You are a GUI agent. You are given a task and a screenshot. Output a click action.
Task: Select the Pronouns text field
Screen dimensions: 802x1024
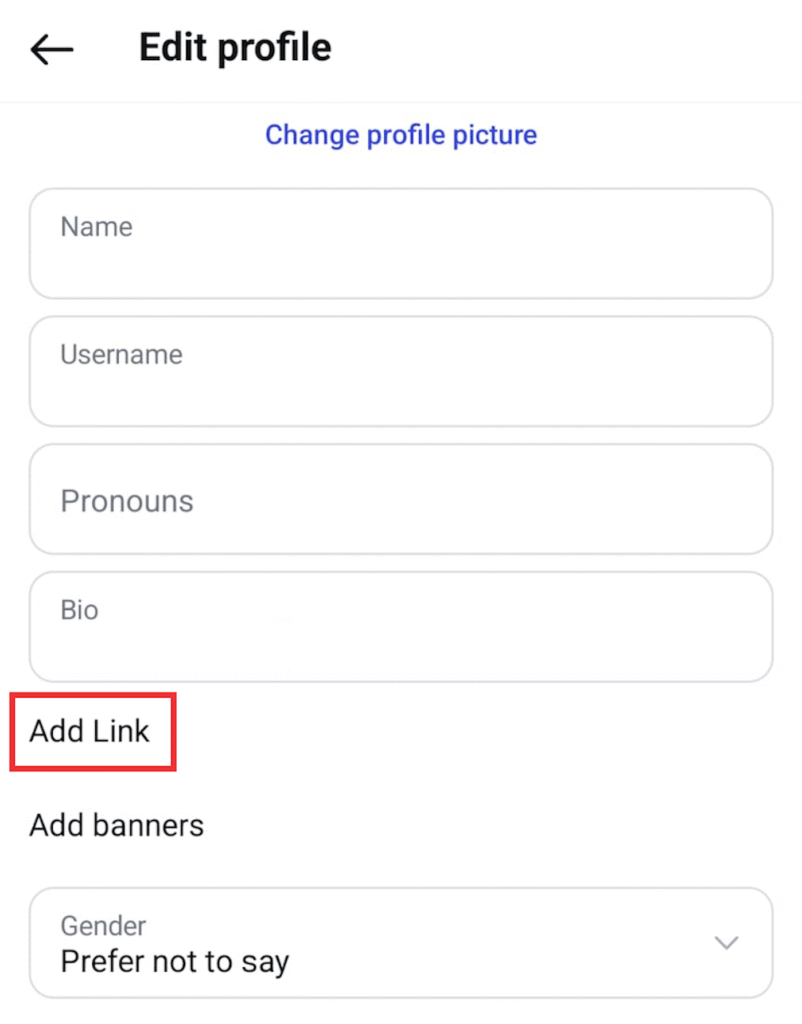pos(400,498)
